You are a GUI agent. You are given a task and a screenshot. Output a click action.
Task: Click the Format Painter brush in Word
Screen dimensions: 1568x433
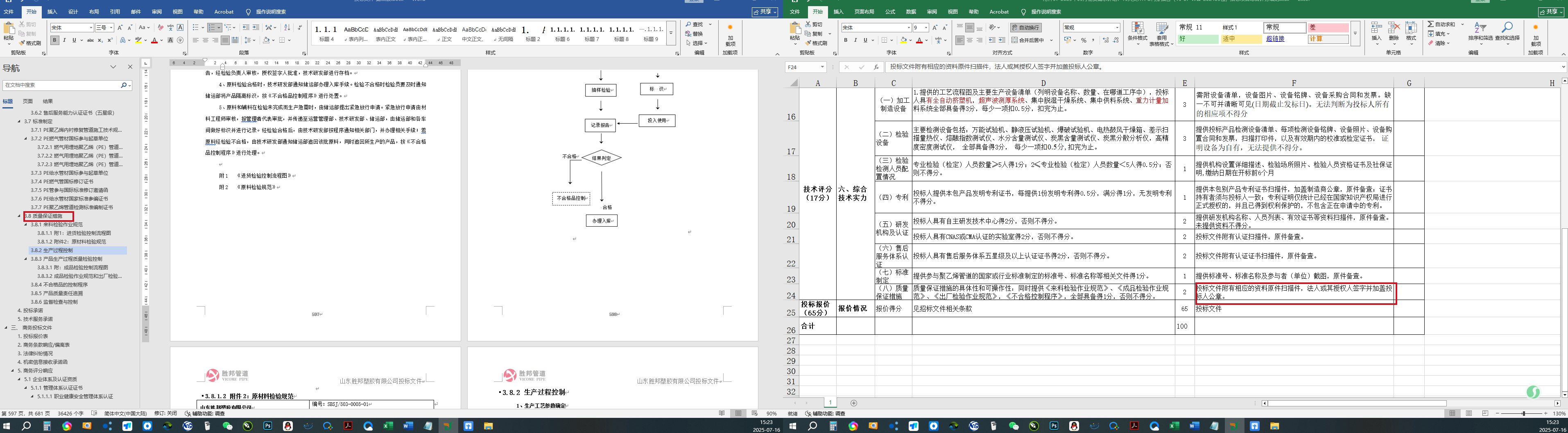pyautogui.click(x=30, y=43)
